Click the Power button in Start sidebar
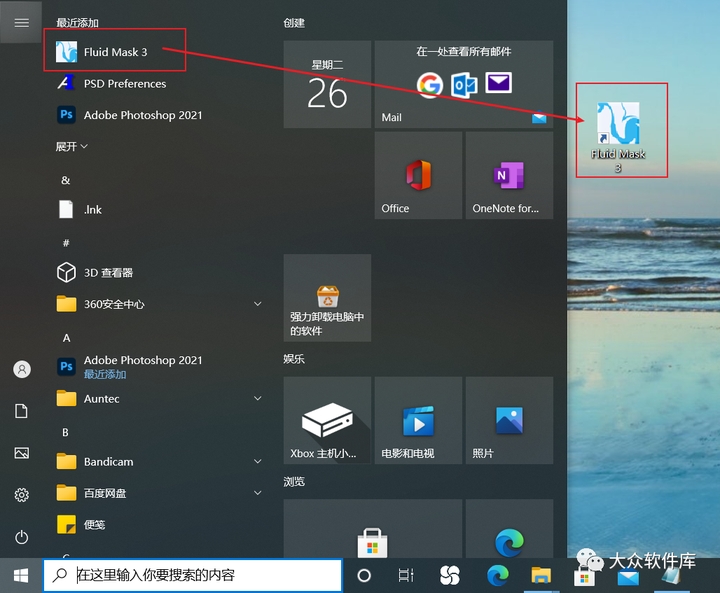The width and height of the screenshot is (720, 593). coord(22,537)
